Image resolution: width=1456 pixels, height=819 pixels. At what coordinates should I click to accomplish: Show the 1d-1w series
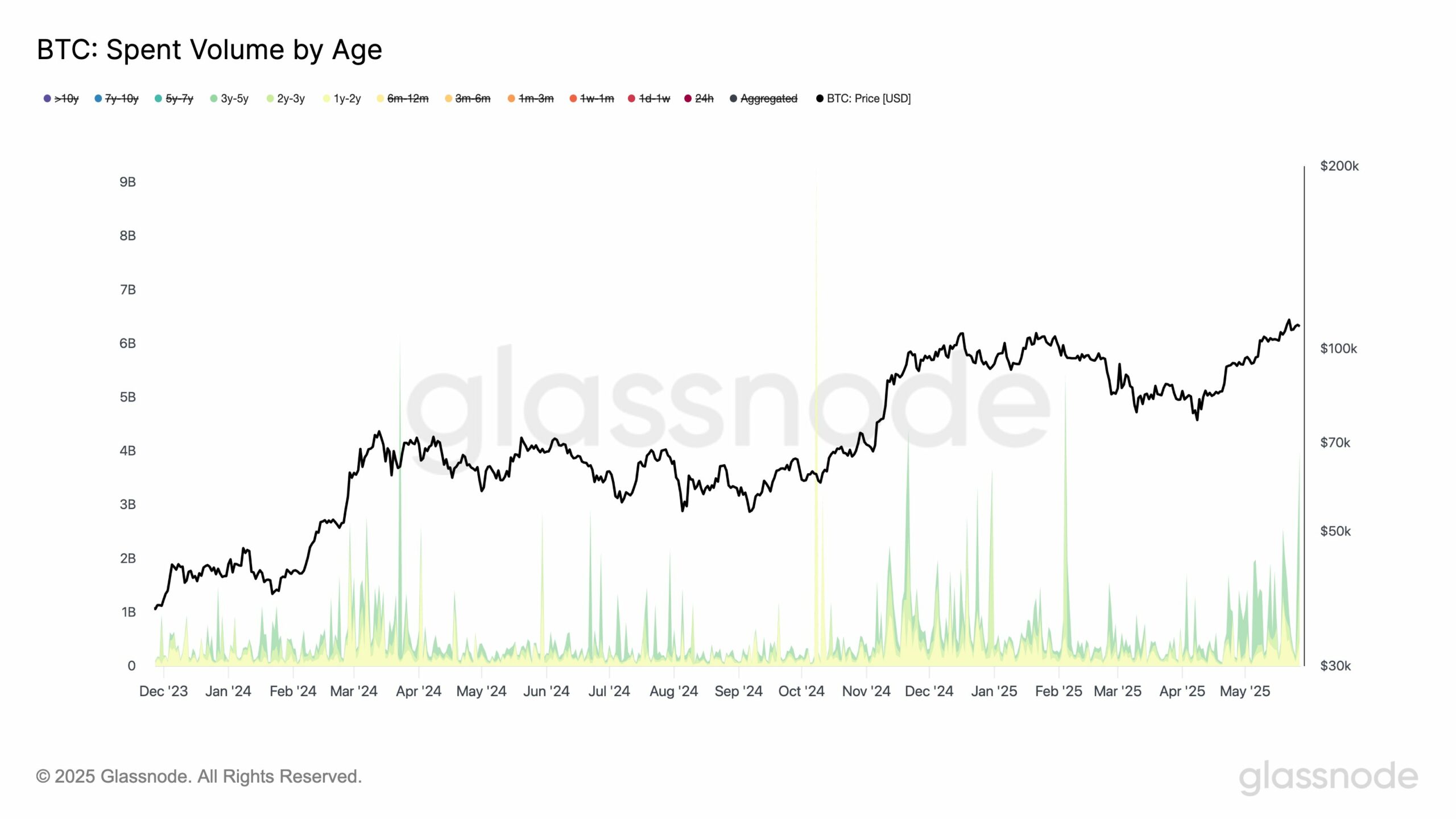pos(649,98)
